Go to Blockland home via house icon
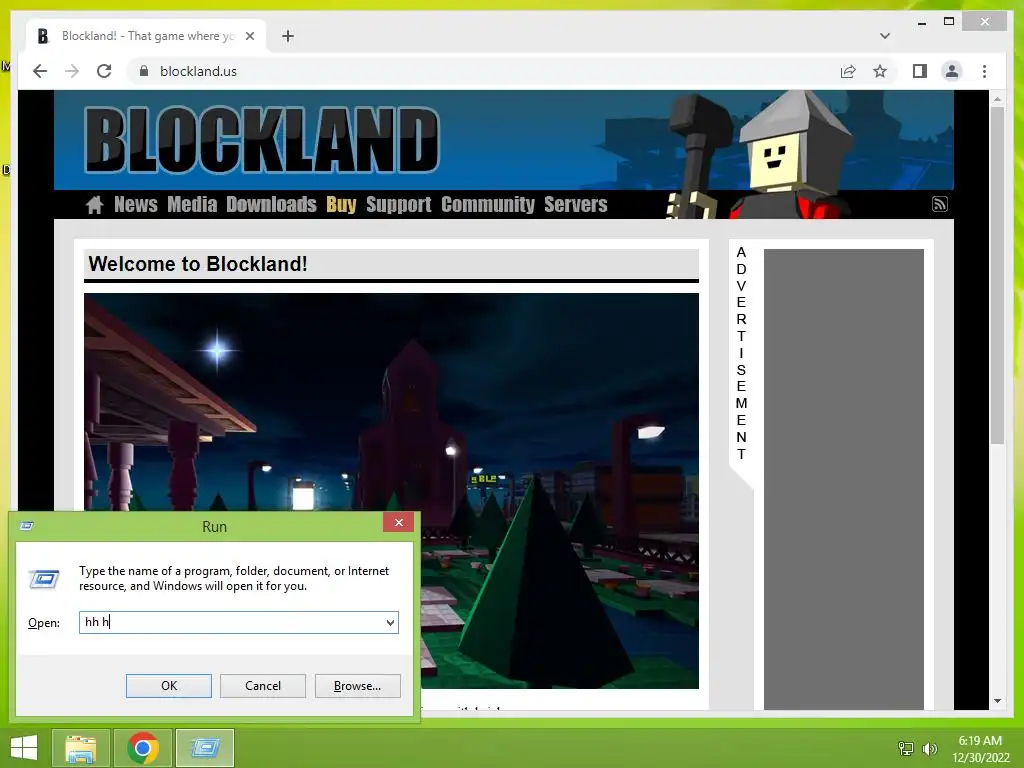The height and width of the screenshot is (768, 1024). [x=95, y=204]
